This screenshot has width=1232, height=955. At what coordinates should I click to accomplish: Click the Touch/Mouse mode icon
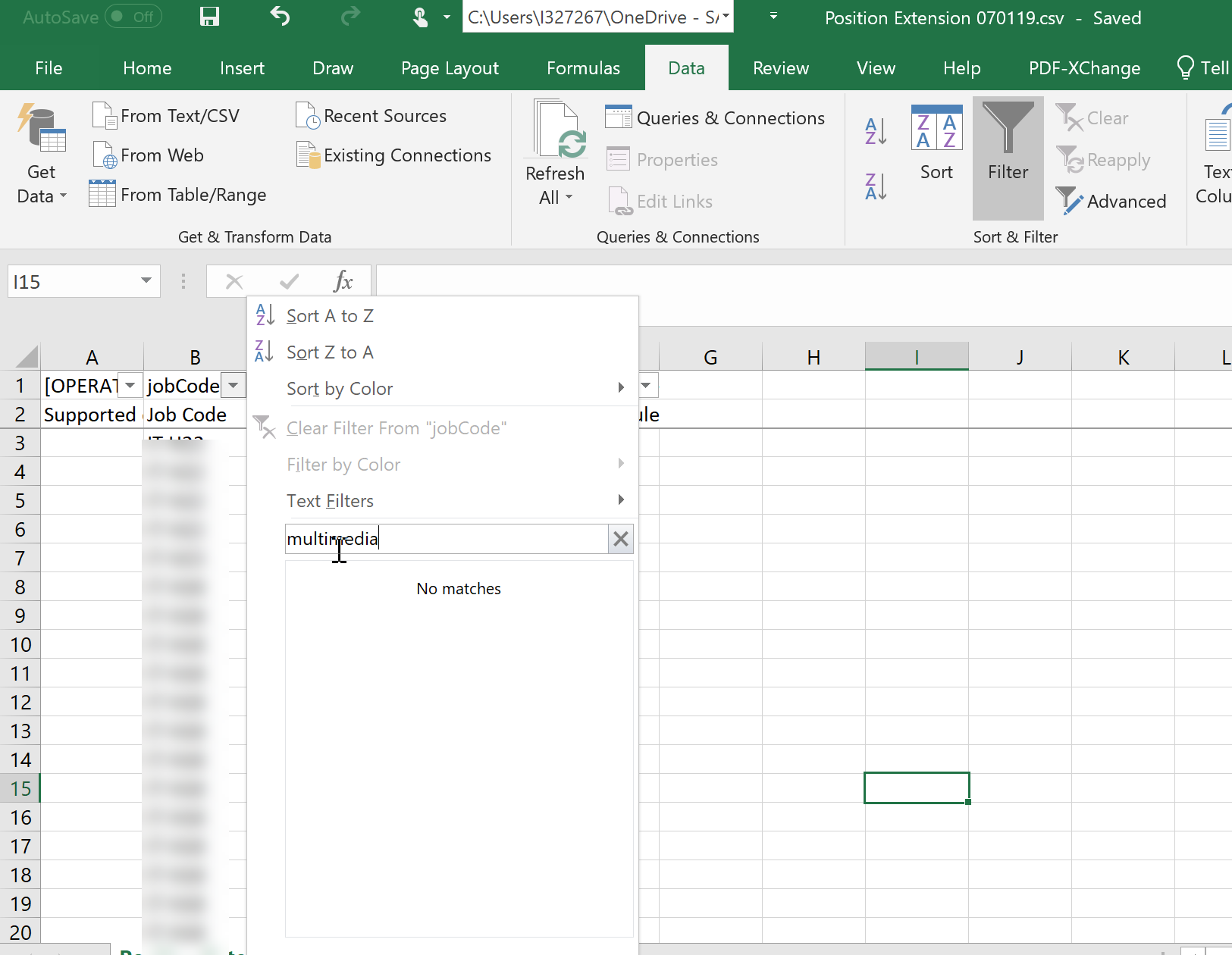[x=420, y=17]
